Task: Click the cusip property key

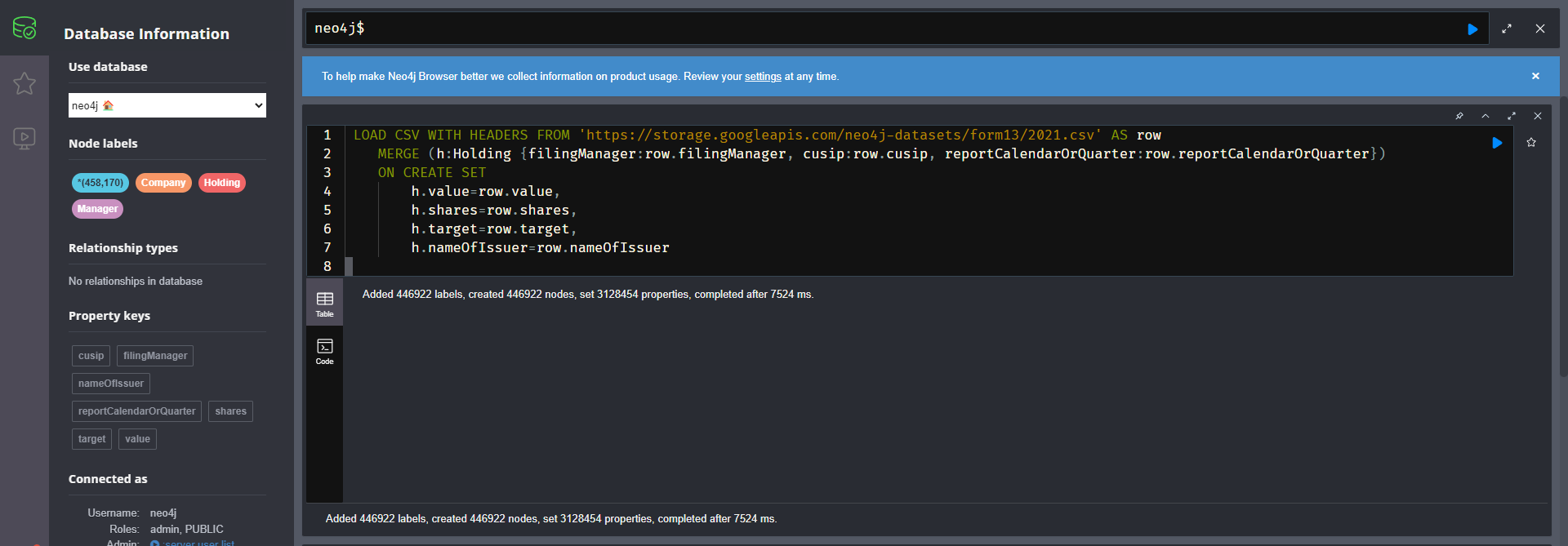Action: [91, 356]
